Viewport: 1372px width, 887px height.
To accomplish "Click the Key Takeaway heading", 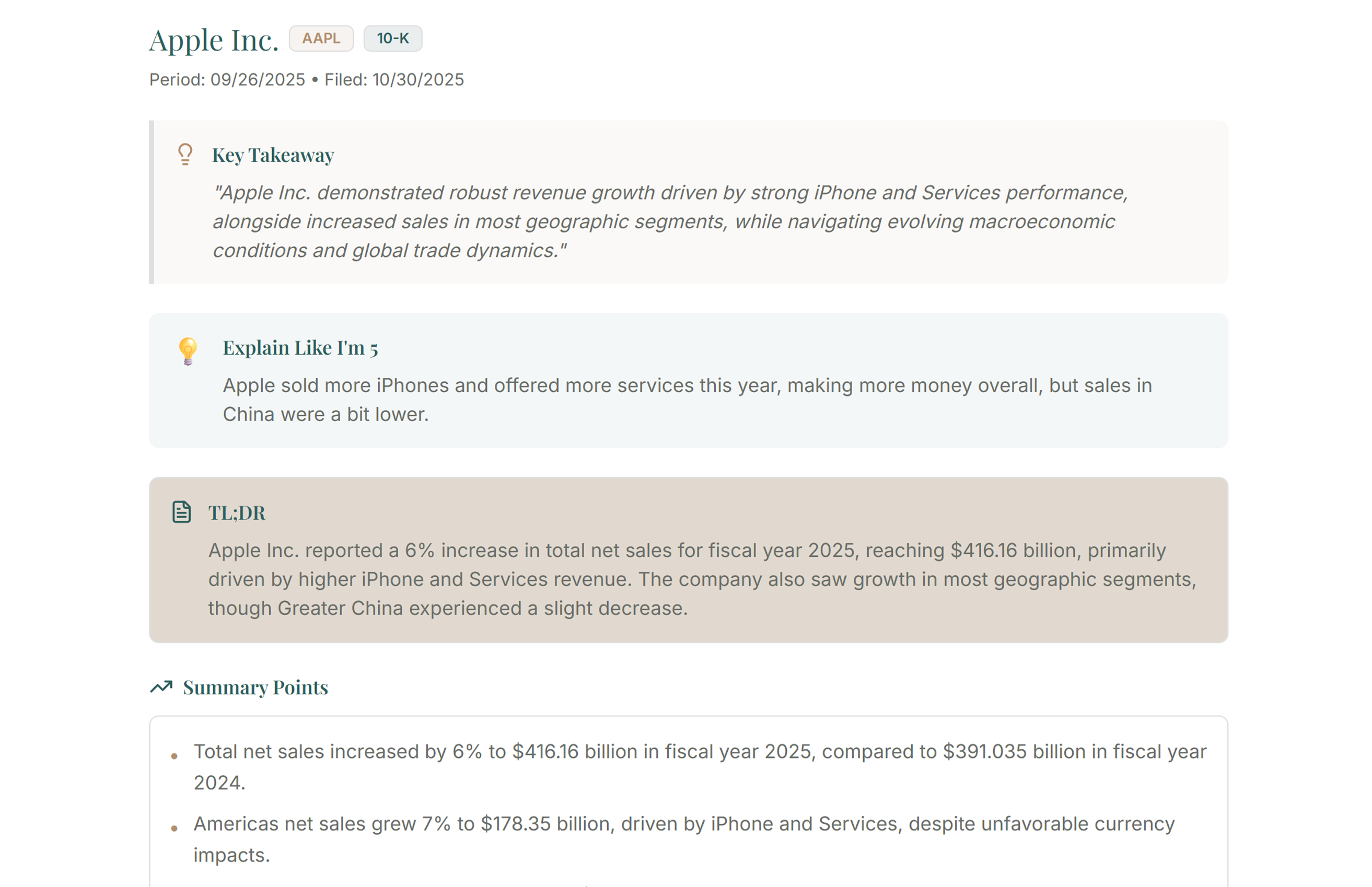I will 273,155.
